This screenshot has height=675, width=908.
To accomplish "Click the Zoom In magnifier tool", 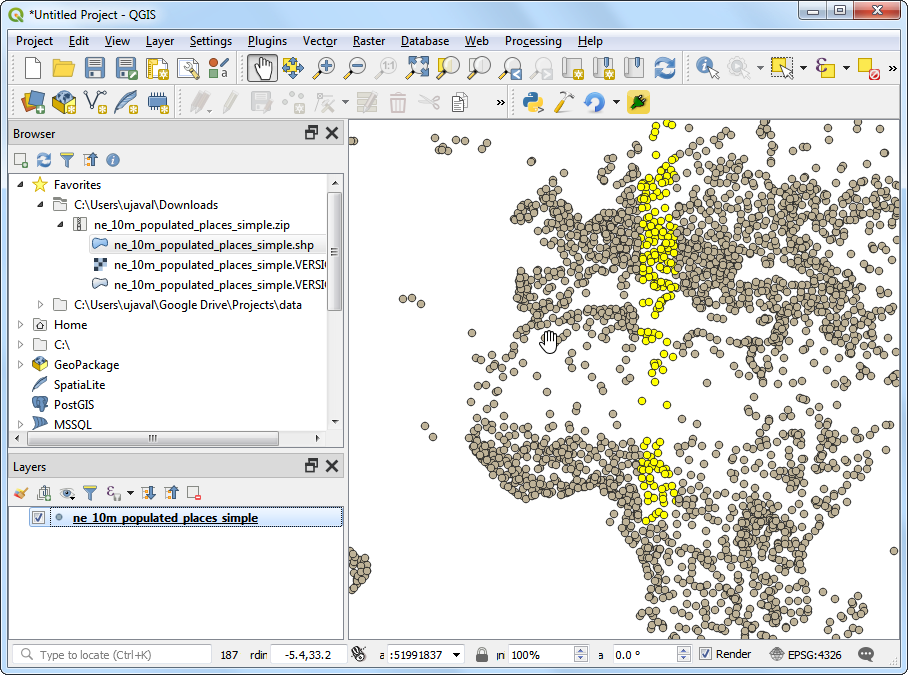I will tap(324, 68).
